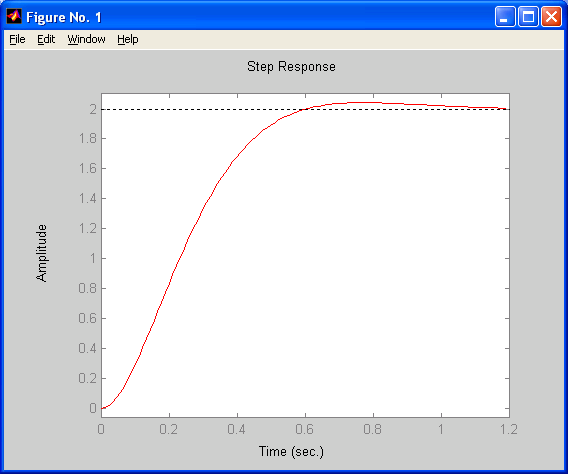Open the Help menu
The height and width of the screenshot is (474, 568).
tap(128, 39)
